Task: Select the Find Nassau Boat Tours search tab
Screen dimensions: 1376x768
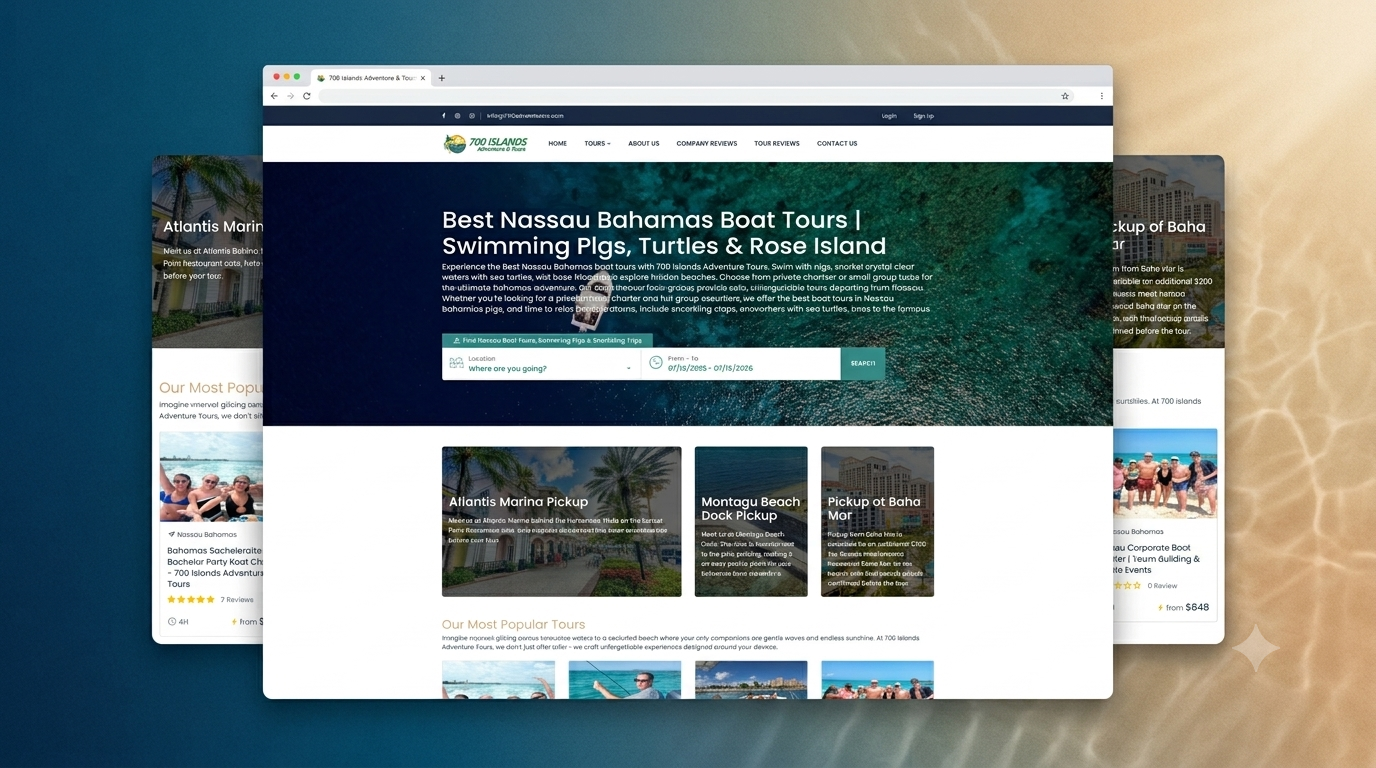Action: (547, 340)
